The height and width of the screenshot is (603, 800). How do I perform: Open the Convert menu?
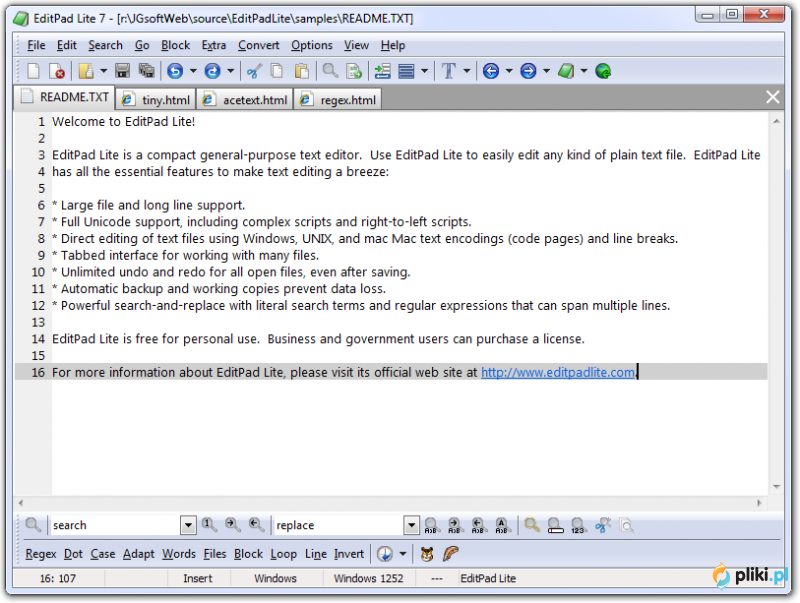coord(259,45)
